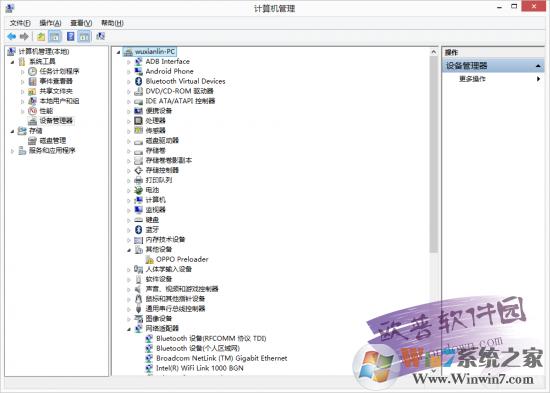This screenshot has width=550, height=393.
Task: Select the 存储控制器 category
Action: (162, 170)
